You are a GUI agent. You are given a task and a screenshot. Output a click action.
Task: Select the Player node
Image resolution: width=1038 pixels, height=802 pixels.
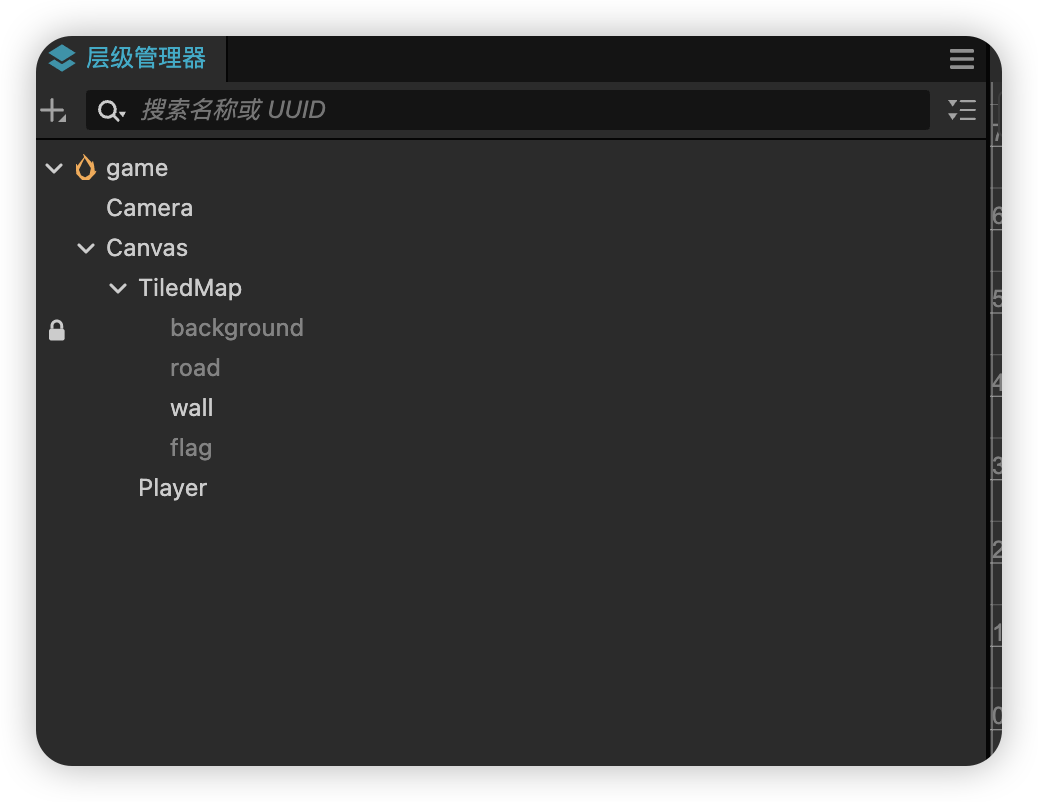click(172, 488)
